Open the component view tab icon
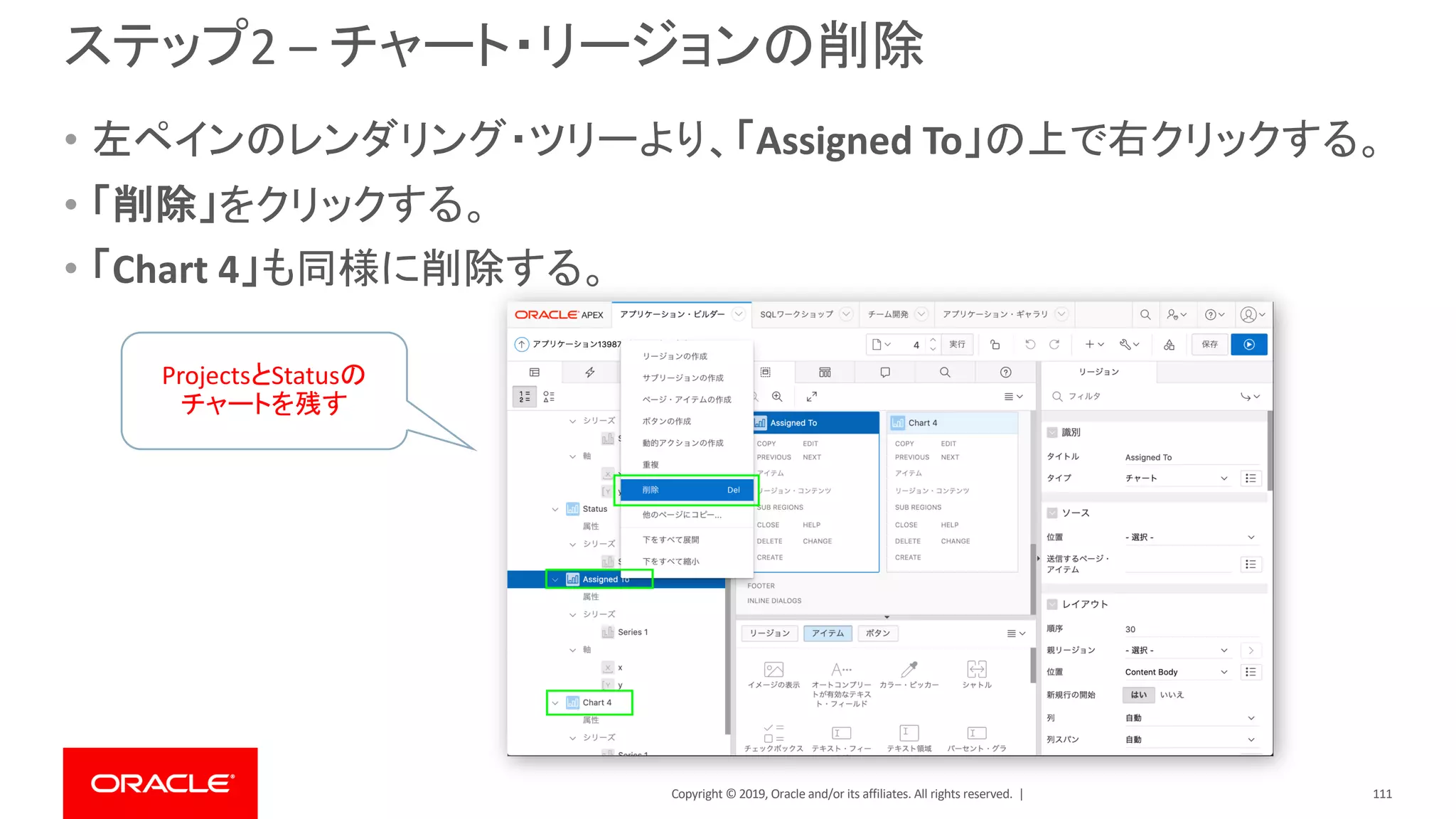 pyautogui.click(x=825, y=372)
